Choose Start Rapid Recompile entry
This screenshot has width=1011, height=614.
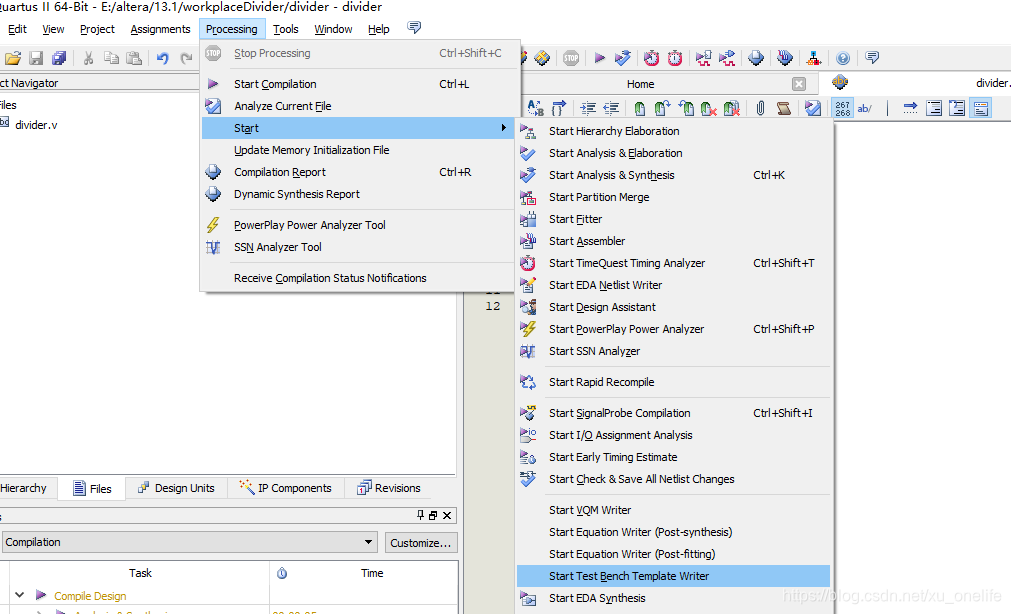(673, 382)
